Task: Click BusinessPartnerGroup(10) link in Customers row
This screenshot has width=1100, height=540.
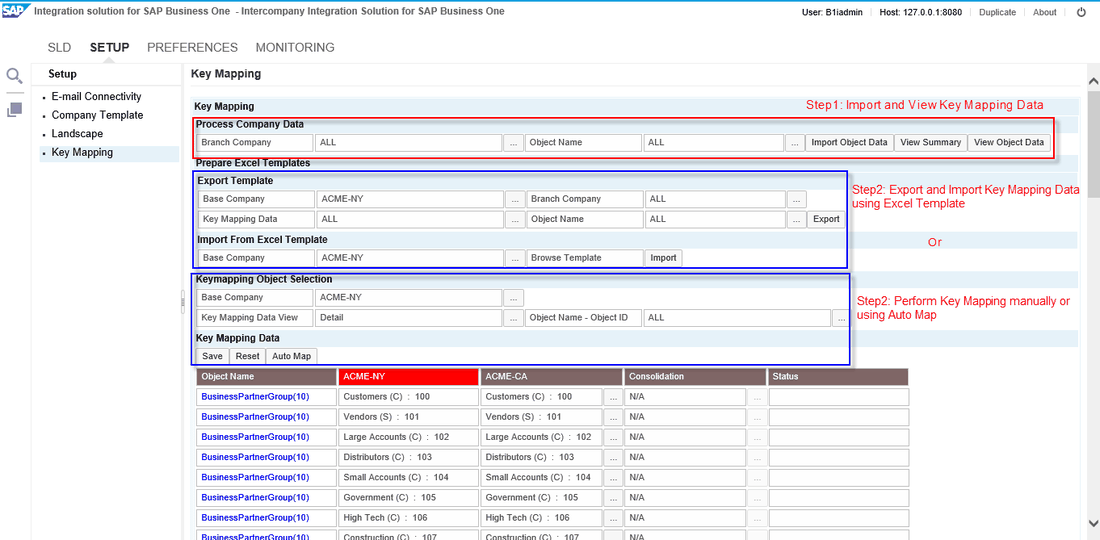Action: click(x=255, y=397)
